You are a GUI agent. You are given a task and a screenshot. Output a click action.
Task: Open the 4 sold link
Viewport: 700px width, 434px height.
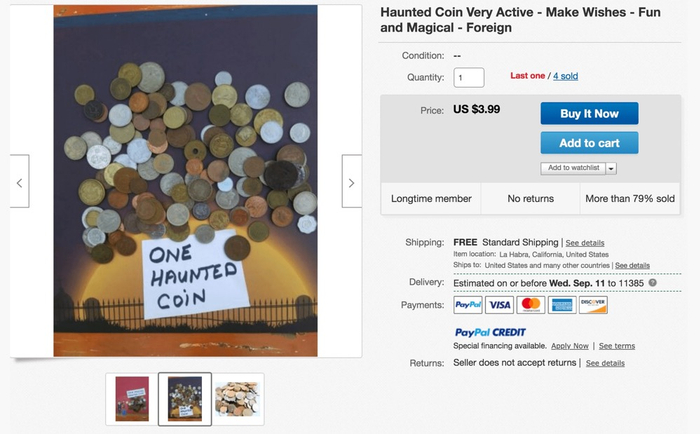pyautogui.click(x=565, y=76)
